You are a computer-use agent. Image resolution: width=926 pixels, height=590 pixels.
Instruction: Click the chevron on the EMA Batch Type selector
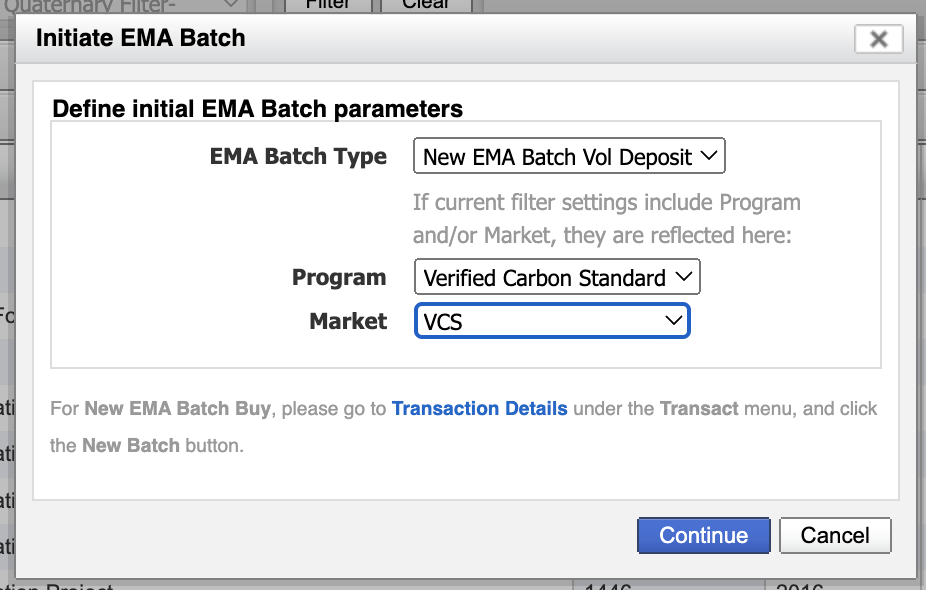[x=709, y=155]
